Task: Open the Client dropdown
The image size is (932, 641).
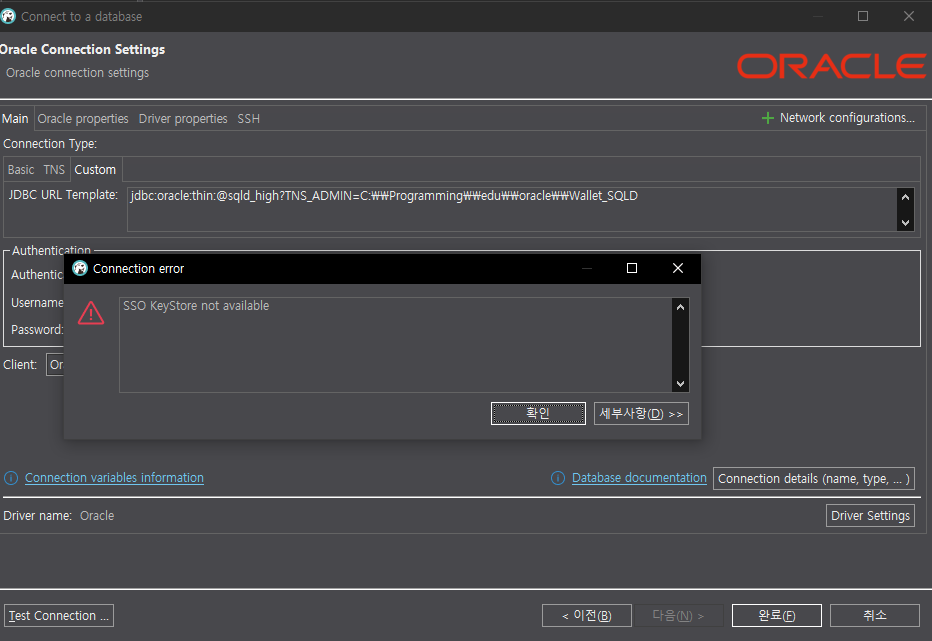Action: [55, 365]
